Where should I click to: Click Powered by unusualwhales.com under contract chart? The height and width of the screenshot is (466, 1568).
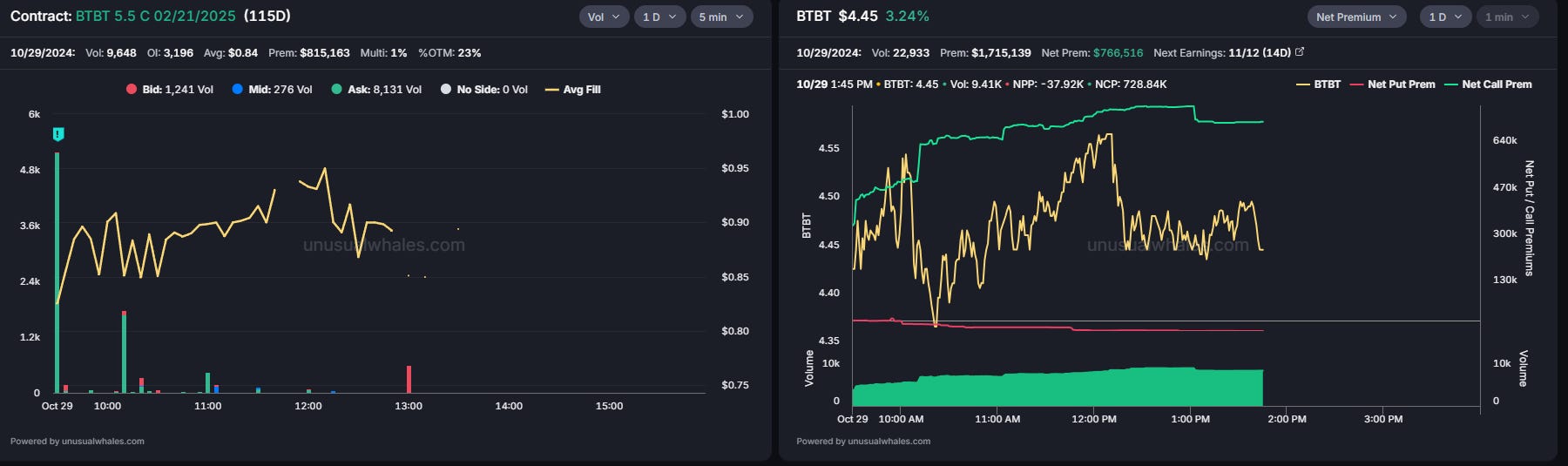[x=78, y=441]
